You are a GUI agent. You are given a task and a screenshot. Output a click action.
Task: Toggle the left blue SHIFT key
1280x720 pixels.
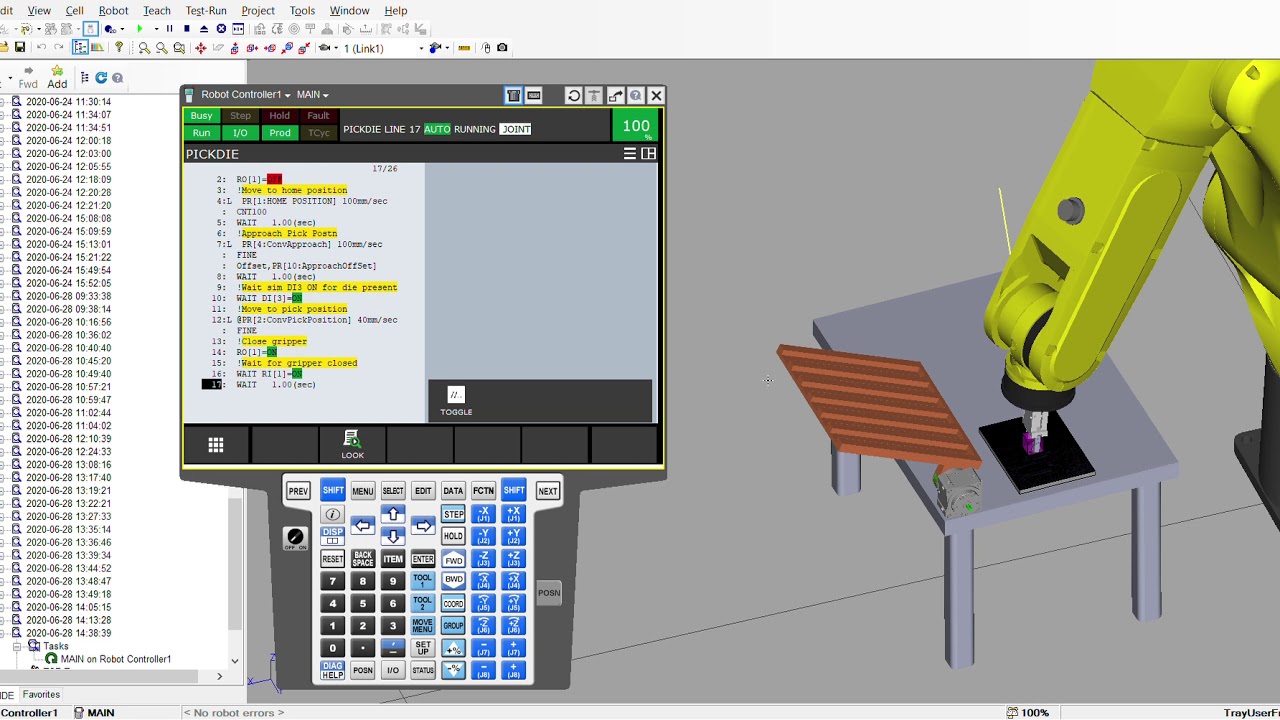[x=333, y=490]
